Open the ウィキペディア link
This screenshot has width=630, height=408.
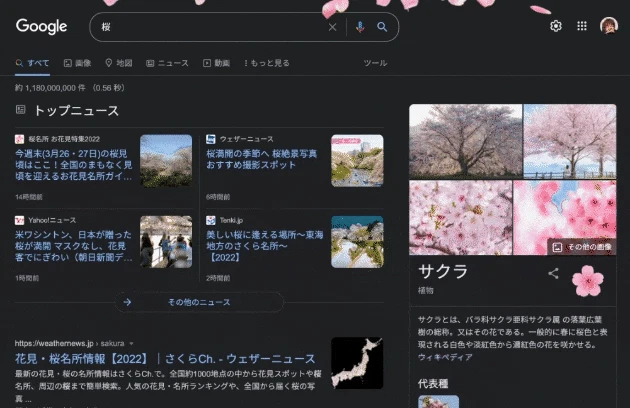click(445, 357)
